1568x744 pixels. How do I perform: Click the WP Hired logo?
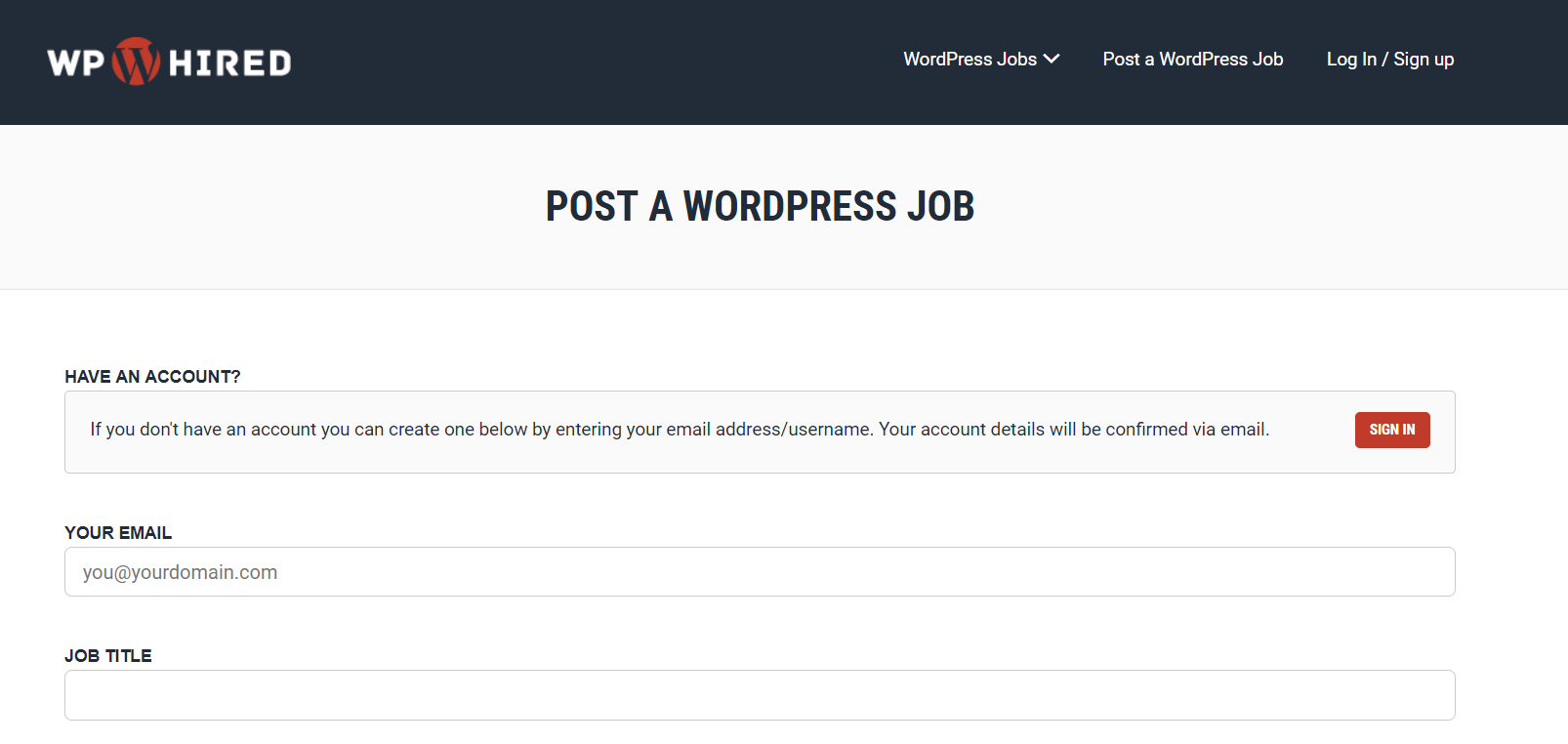[169, 62]
